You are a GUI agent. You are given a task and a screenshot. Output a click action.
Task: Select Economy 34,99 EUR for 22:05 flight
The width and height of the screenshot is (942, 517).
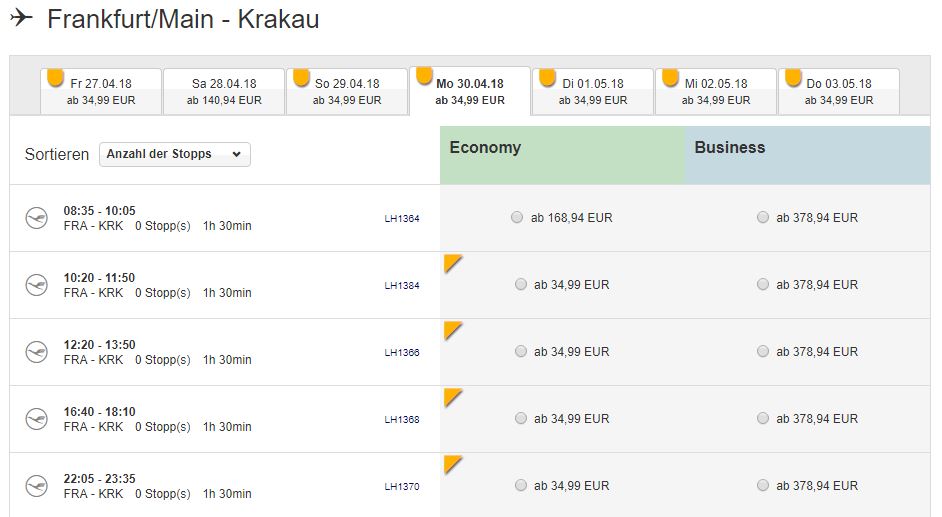tap(521, 485)
